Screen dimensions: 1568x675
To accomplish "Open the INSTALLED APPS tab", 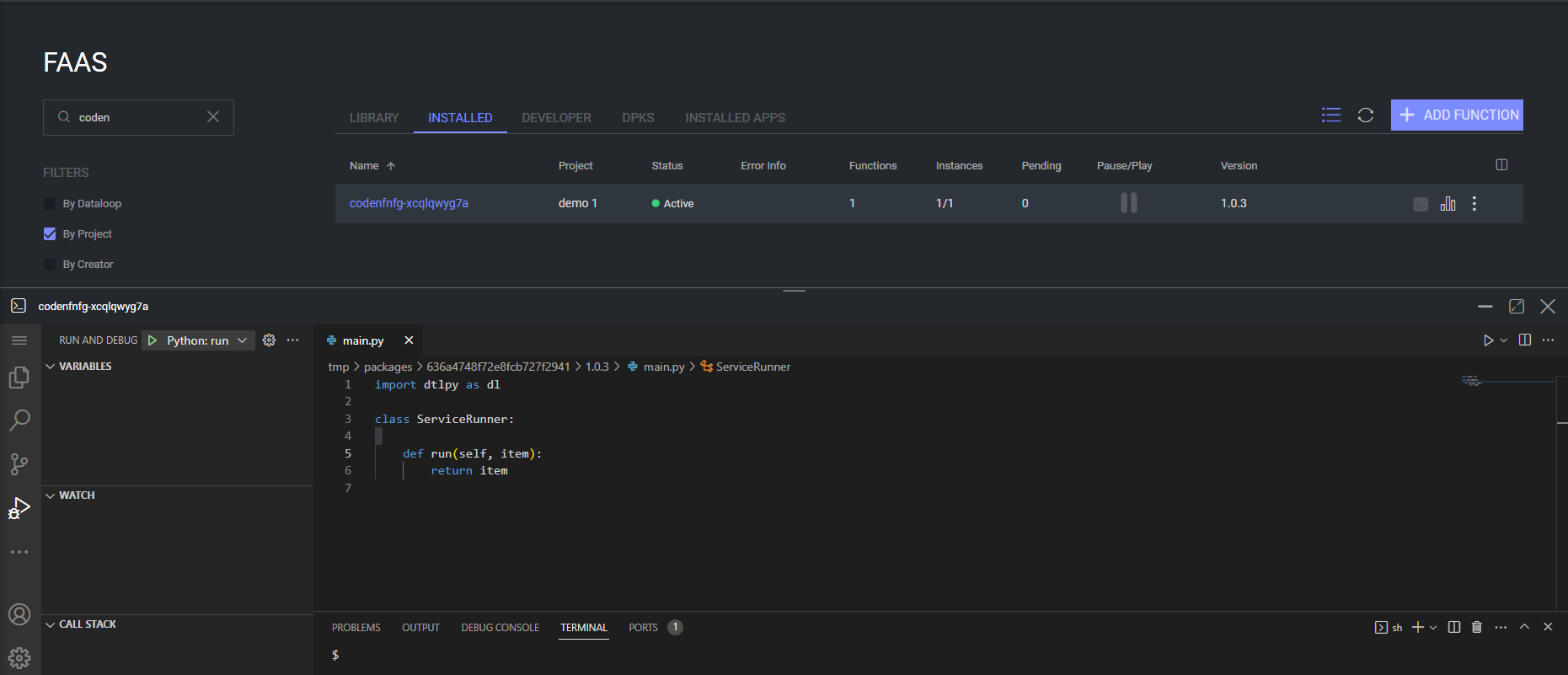I will [736, 118].
